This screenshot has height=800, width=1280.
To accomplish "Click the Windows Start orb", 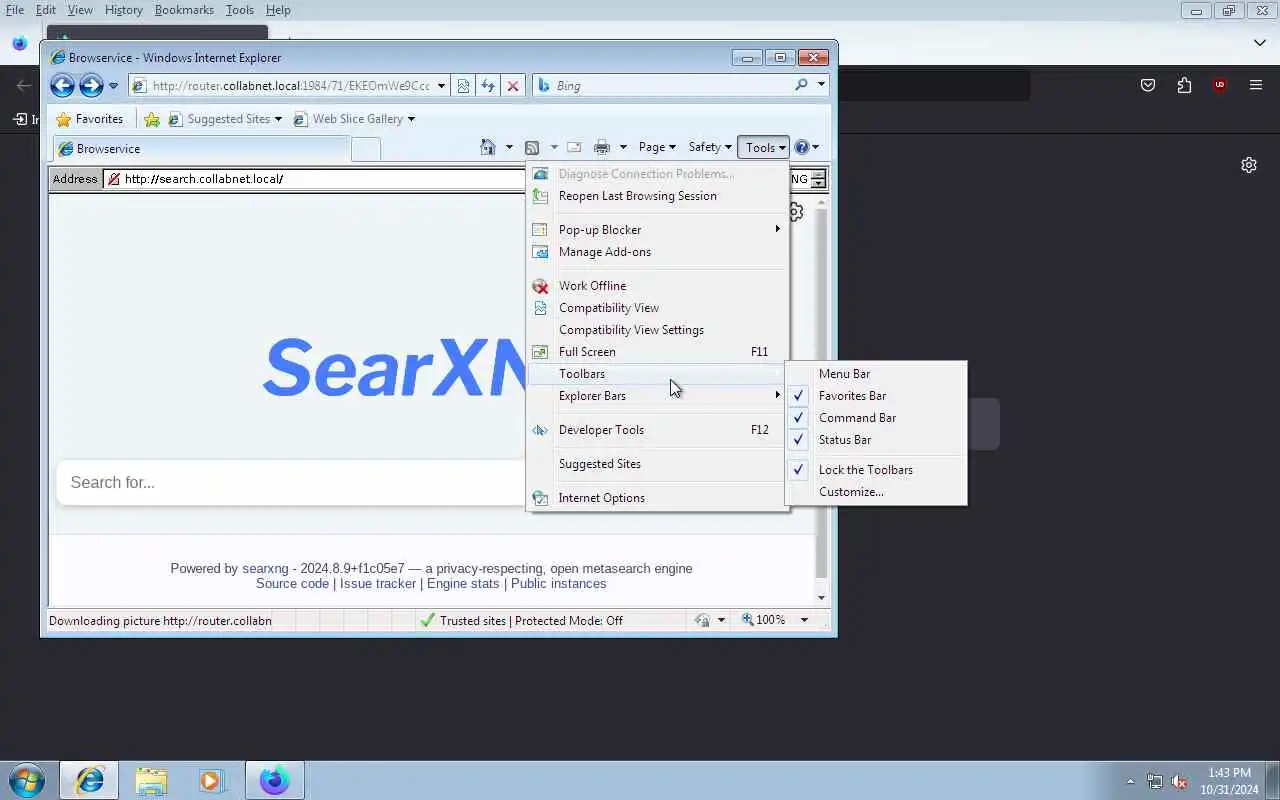I will (27, 780).
